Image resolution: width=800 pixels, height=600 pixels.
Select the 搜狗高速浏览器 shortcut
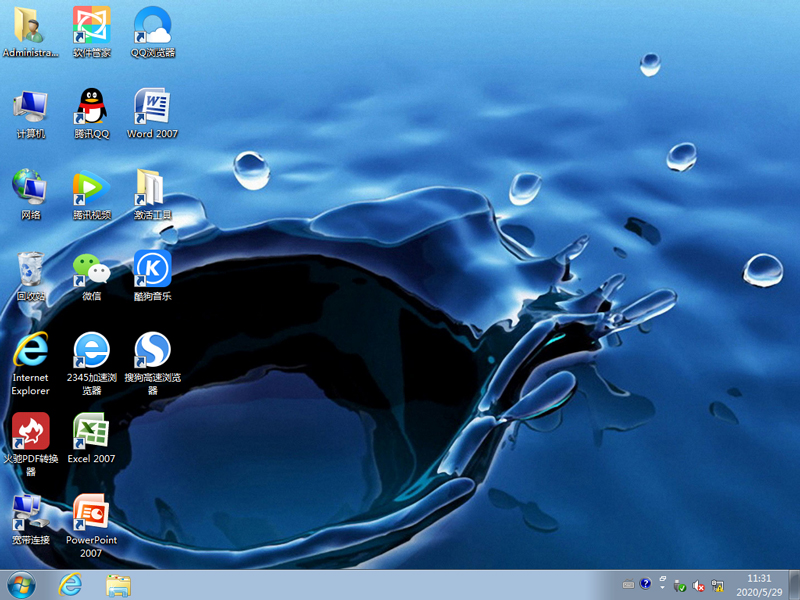click(x=152, y=352)
